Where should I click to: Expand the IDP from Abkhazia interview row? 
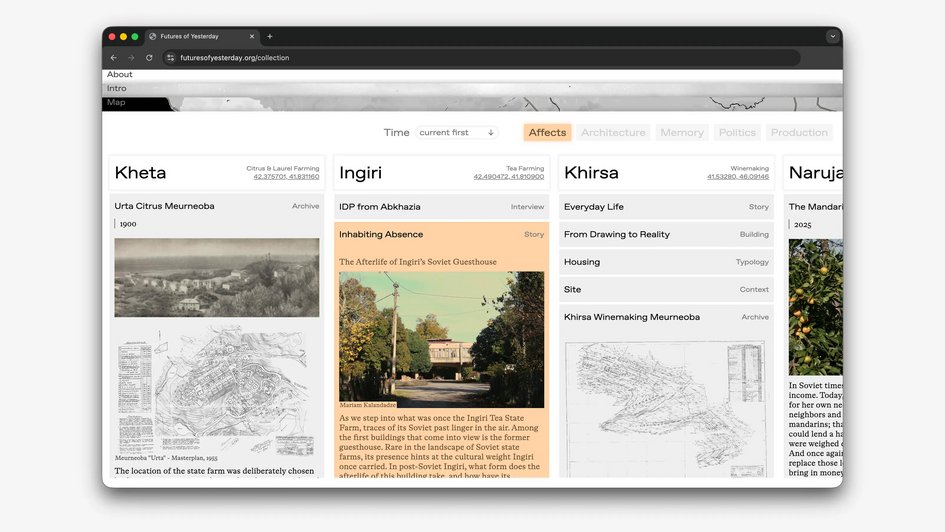coord(442,207)
